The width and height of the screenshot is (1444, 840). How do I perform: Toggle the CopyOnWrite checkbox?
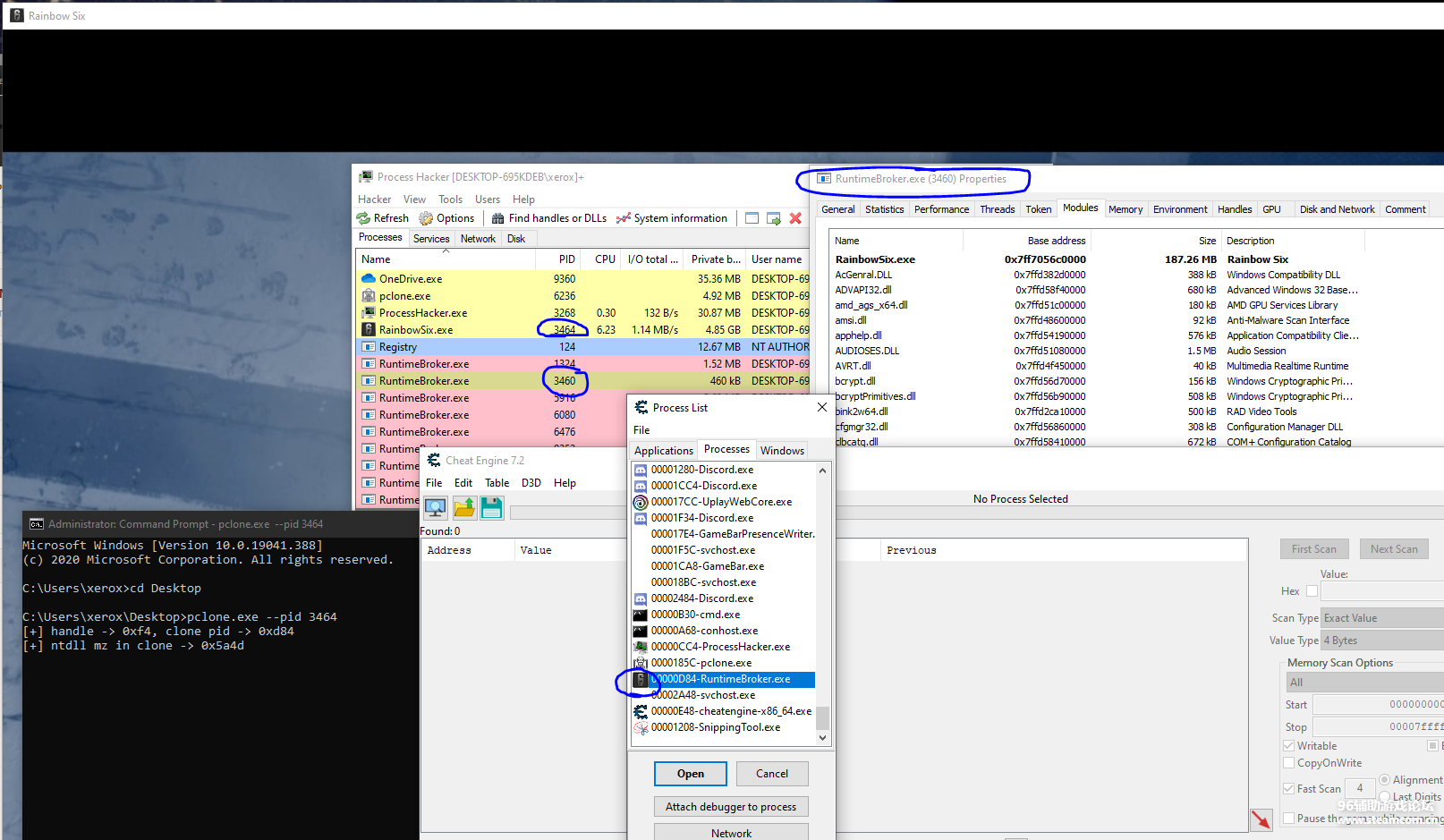tap(1289, 763)
